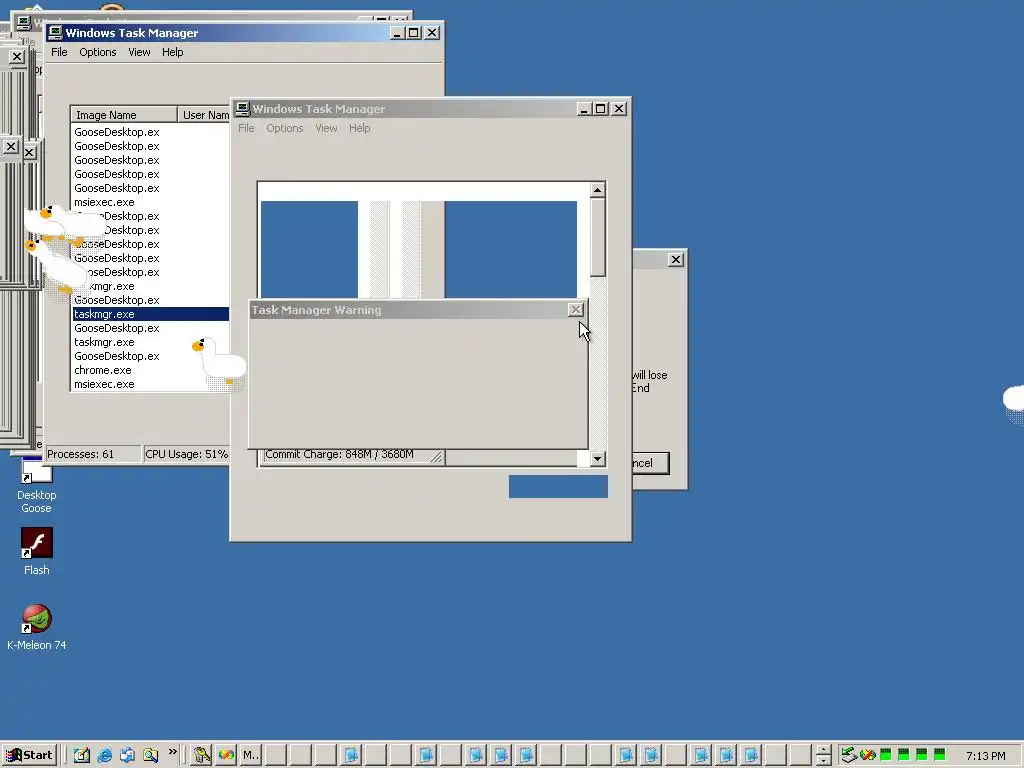Click the 'CPU Usage: 51%' status entry
The image size is (1024, 768).
[186, 454]
